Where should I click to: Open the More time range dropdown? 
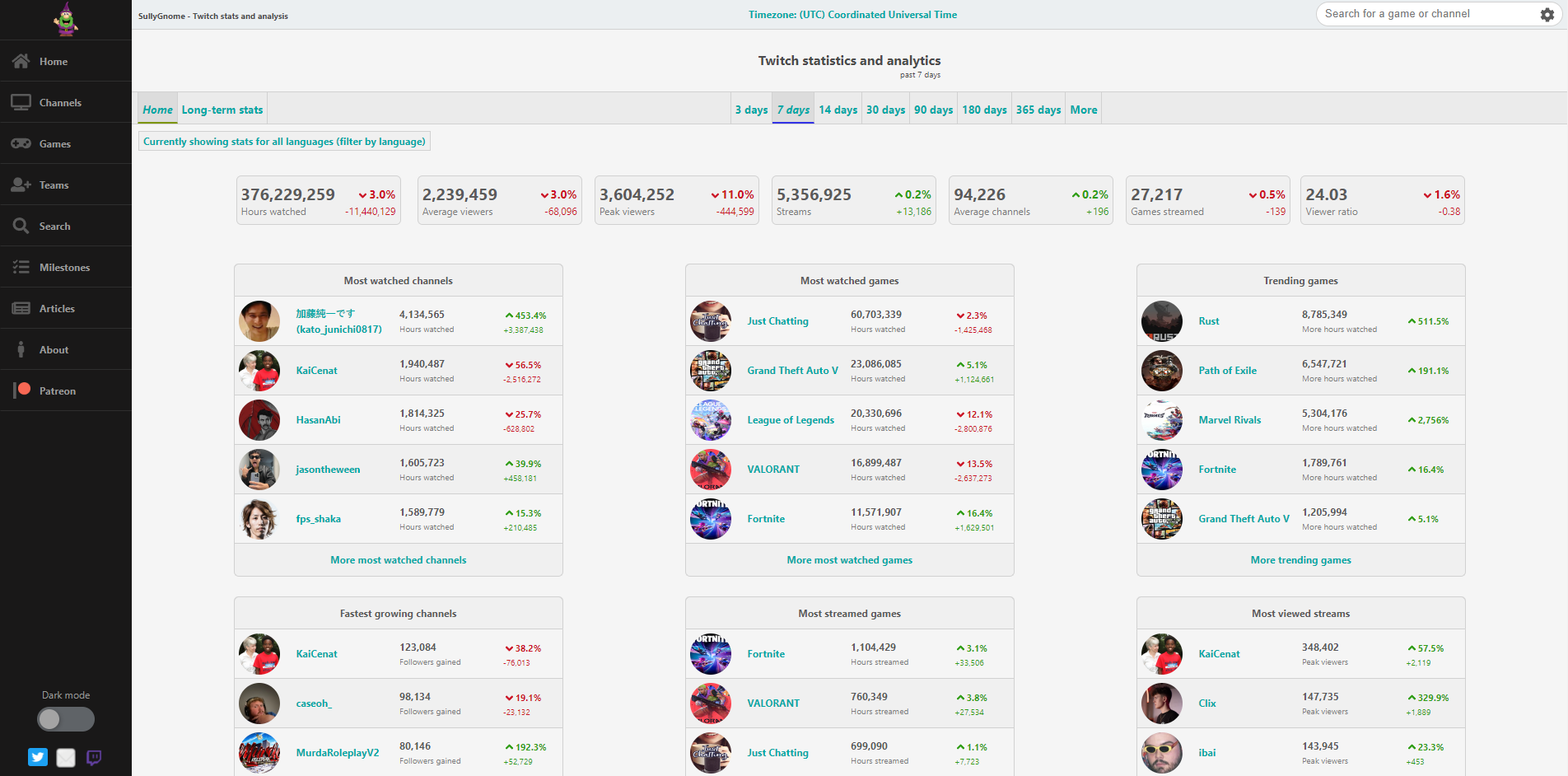[1083, 110]
